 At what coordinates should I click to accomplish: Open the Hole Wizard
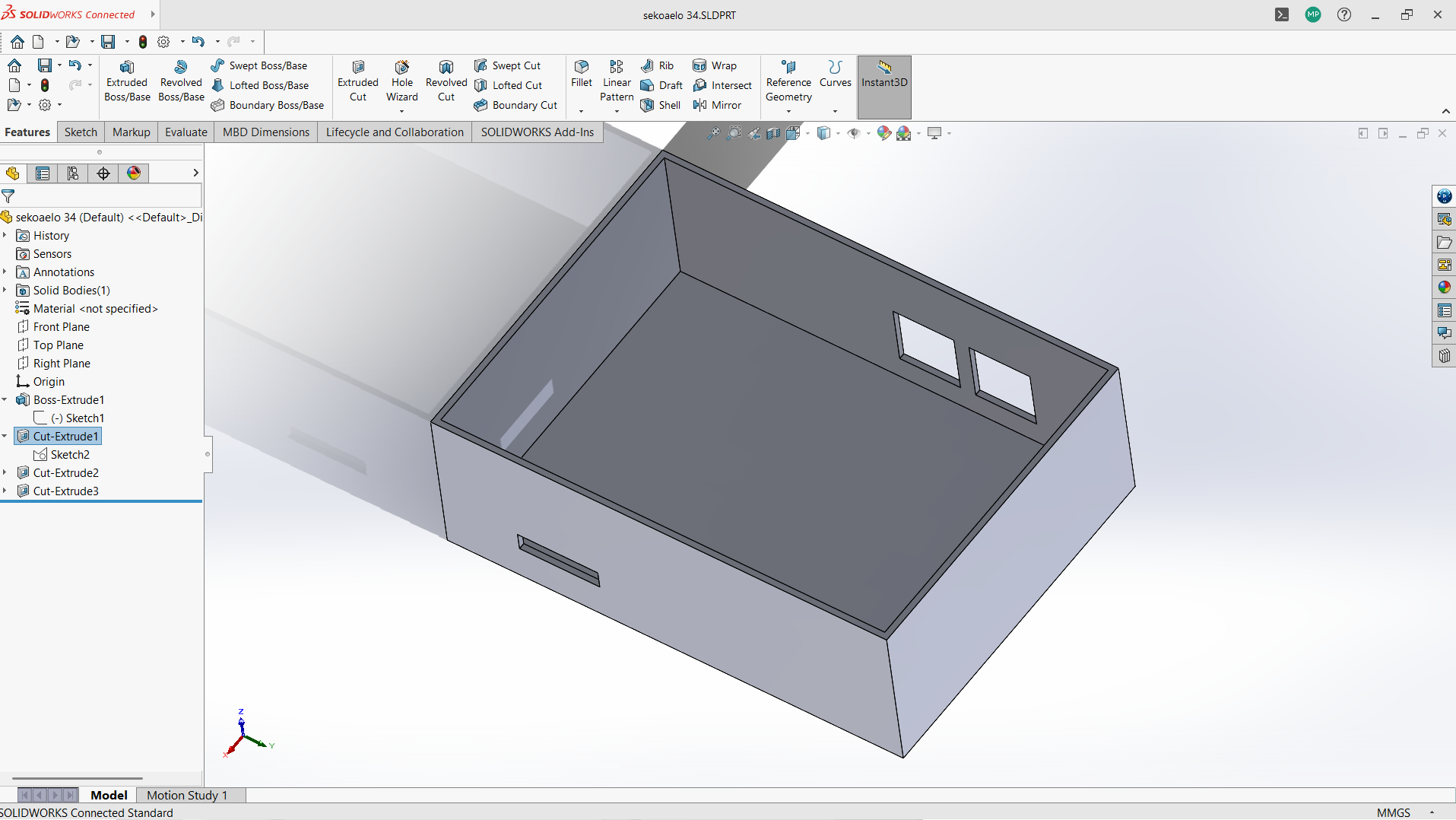pos(402,81)
